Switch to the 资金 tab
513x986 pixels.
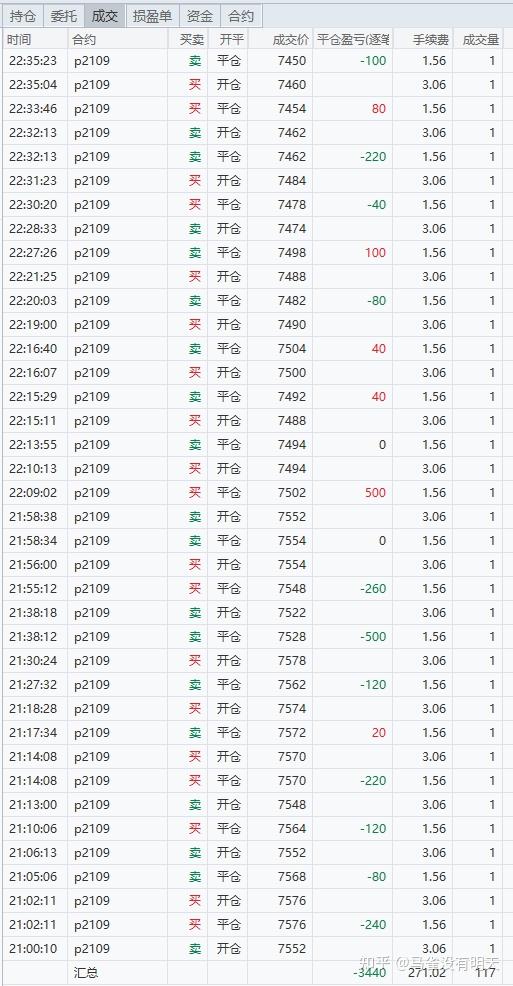200,16
